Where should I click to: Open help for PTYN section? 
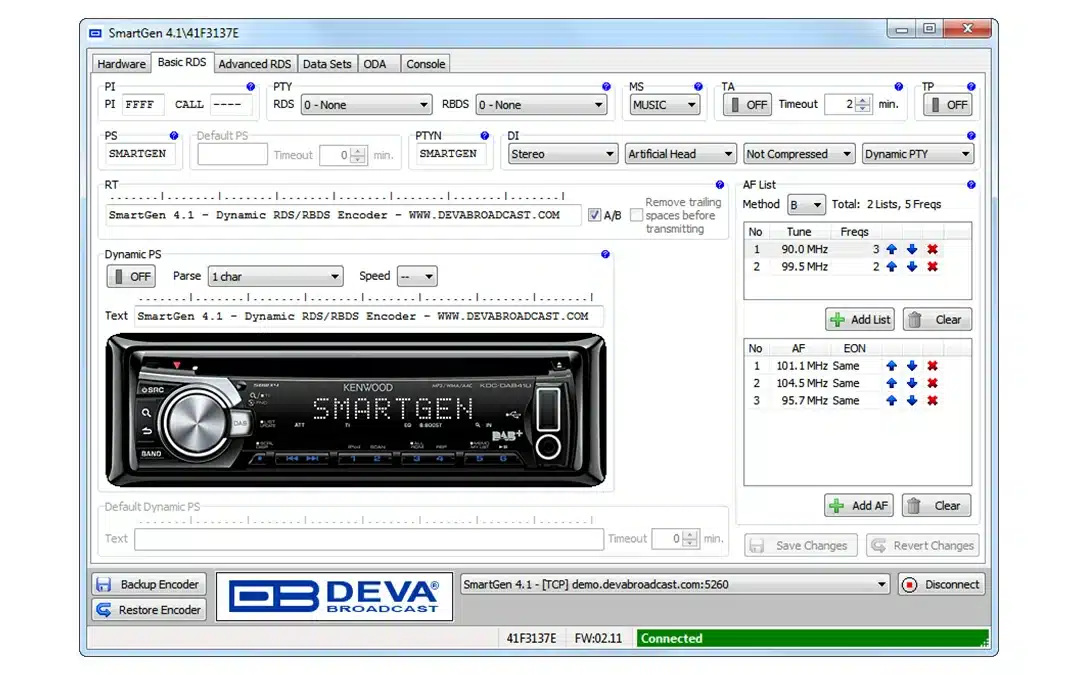pyautogui.click(x=485, y=136)
